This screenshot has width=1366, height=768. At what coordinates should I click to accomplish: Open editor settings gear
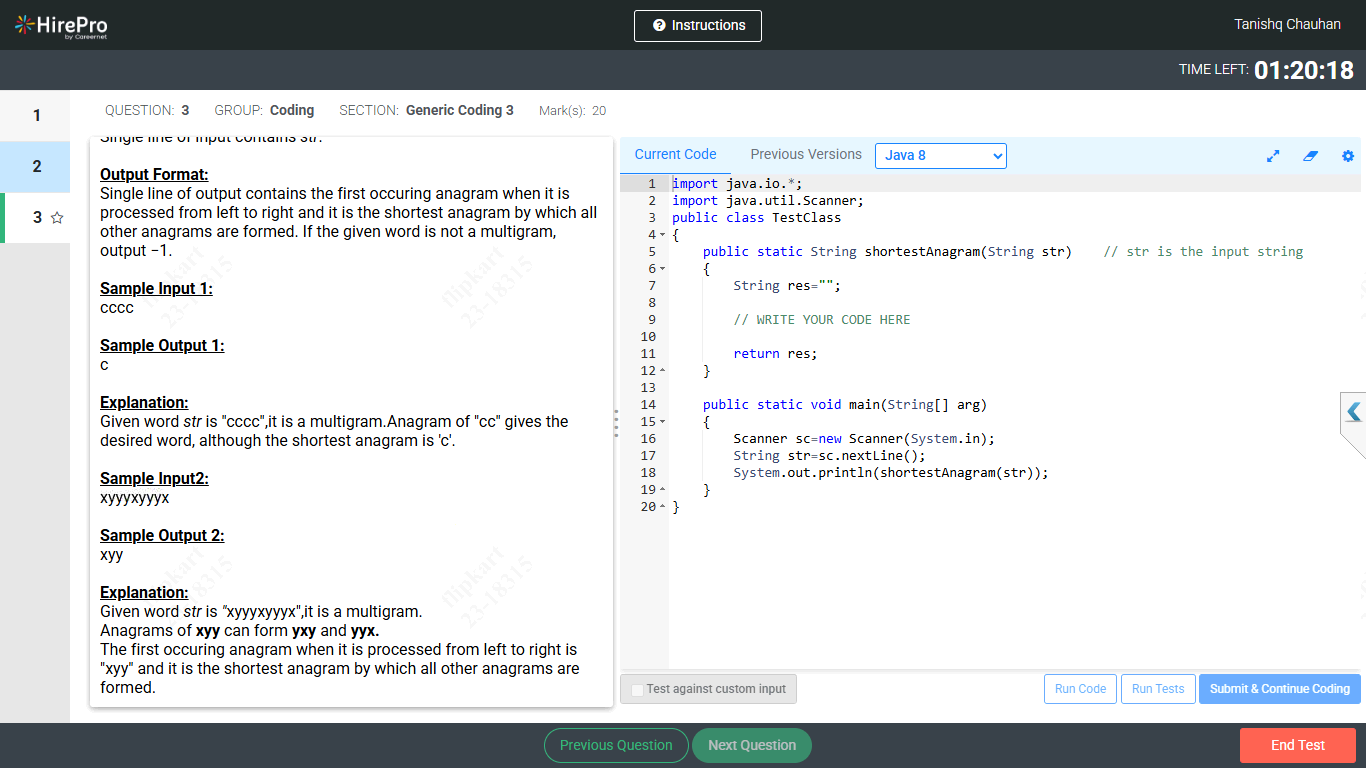coord(1348,156)
